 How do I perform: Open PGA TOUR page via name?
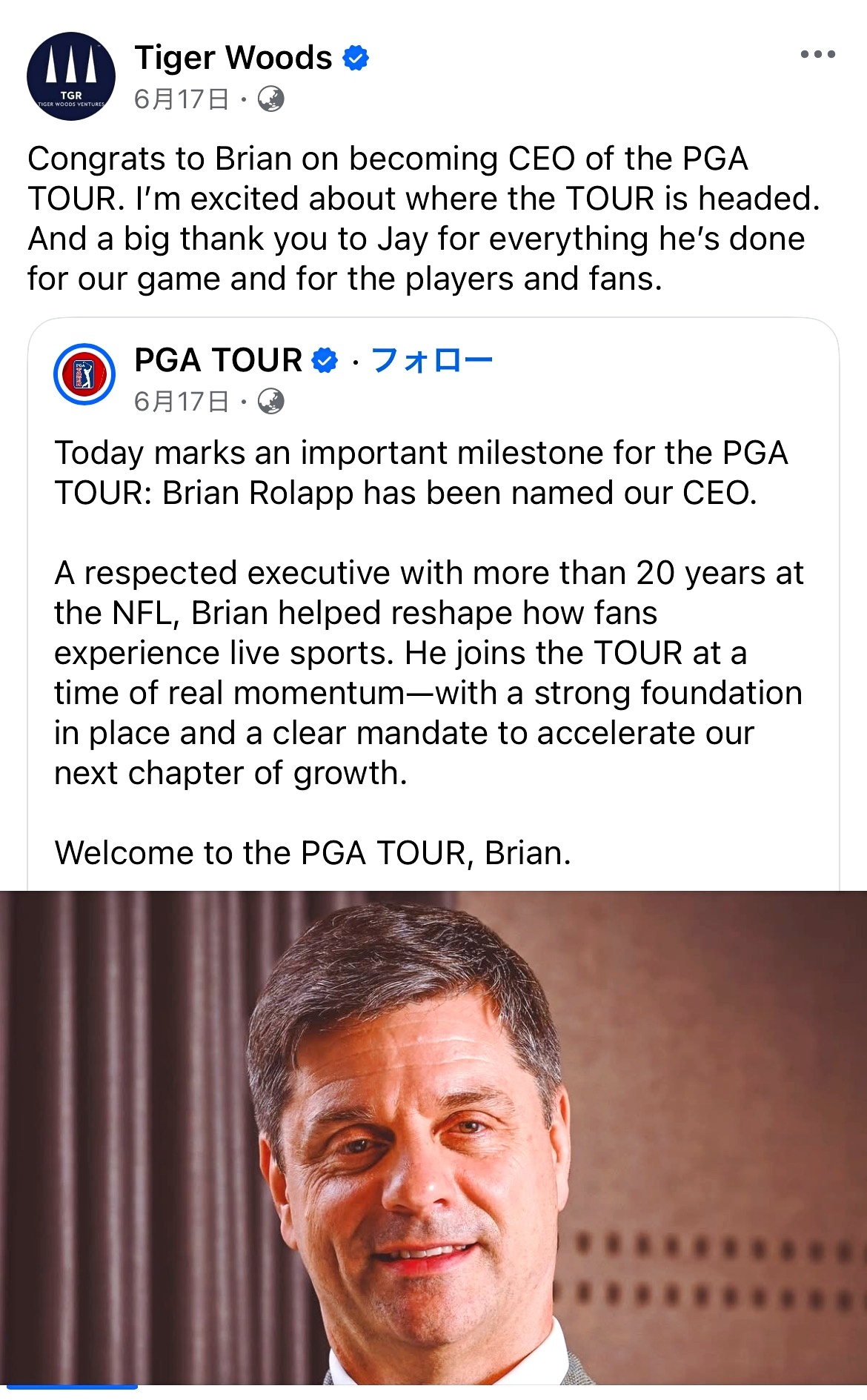click(x=219, y=360)
